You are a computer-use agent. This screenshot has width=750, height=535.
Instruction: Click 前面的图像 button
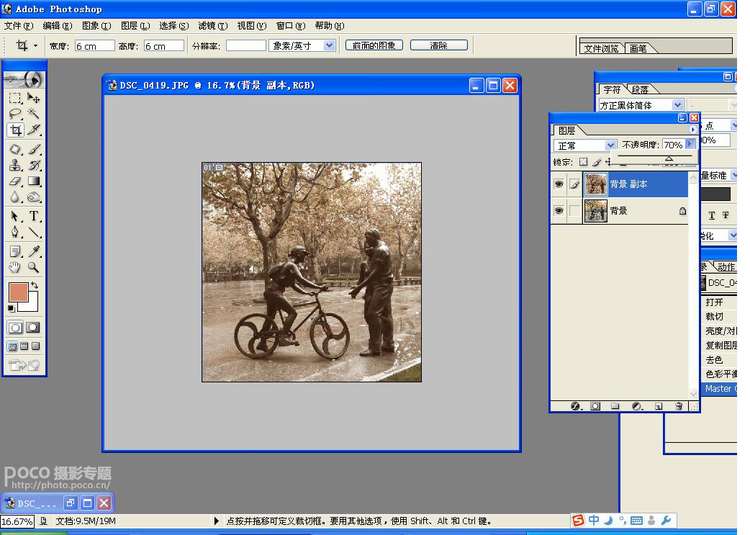tap(374, 45)
